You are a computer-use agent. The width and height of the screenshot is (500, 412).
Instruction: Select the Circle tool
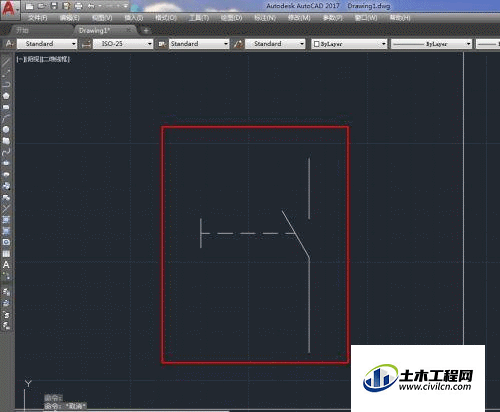[6, 130]
